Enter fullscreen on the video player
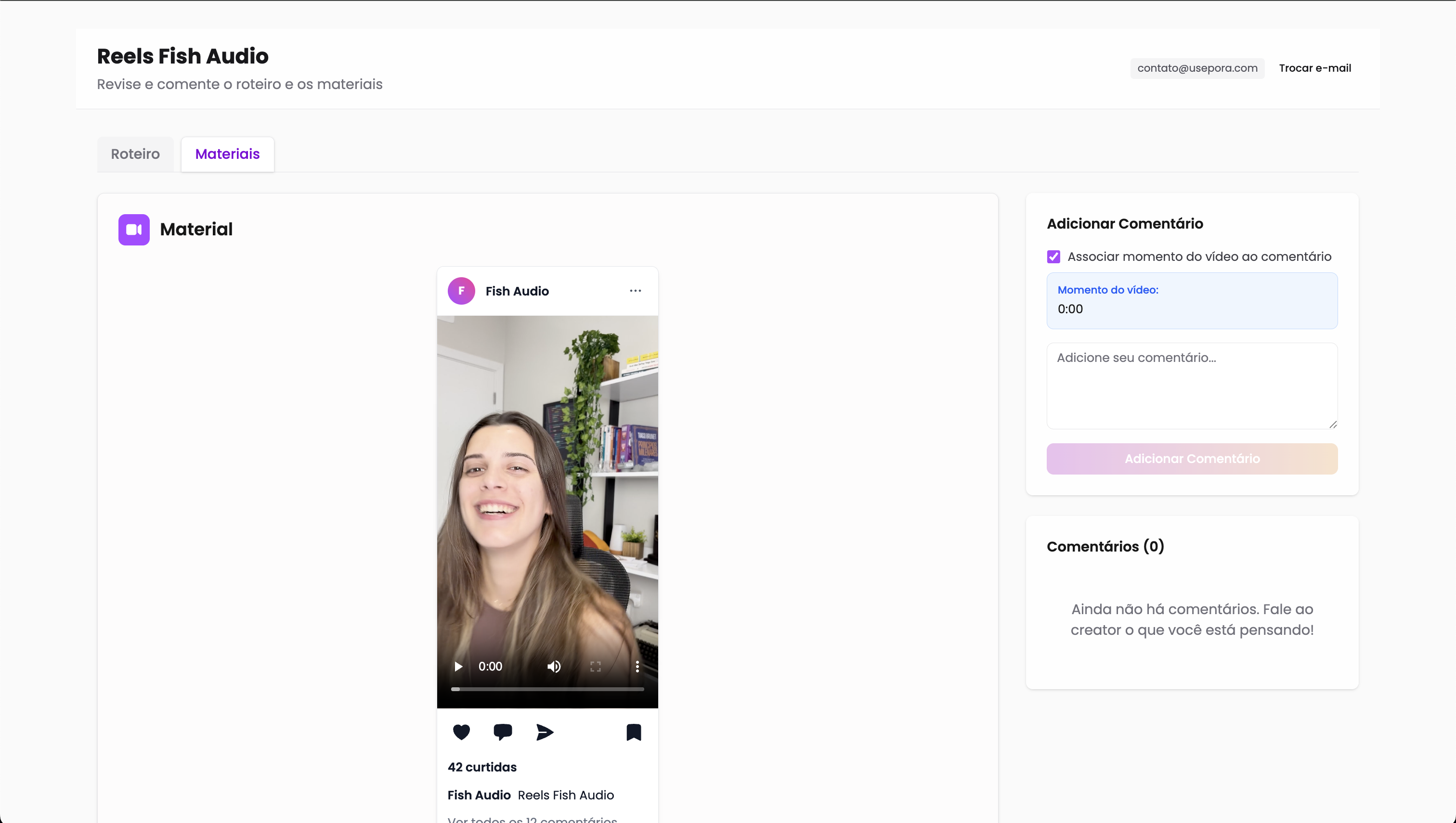The height and width of the screenshot is (823, 1456). coord(596,667)
